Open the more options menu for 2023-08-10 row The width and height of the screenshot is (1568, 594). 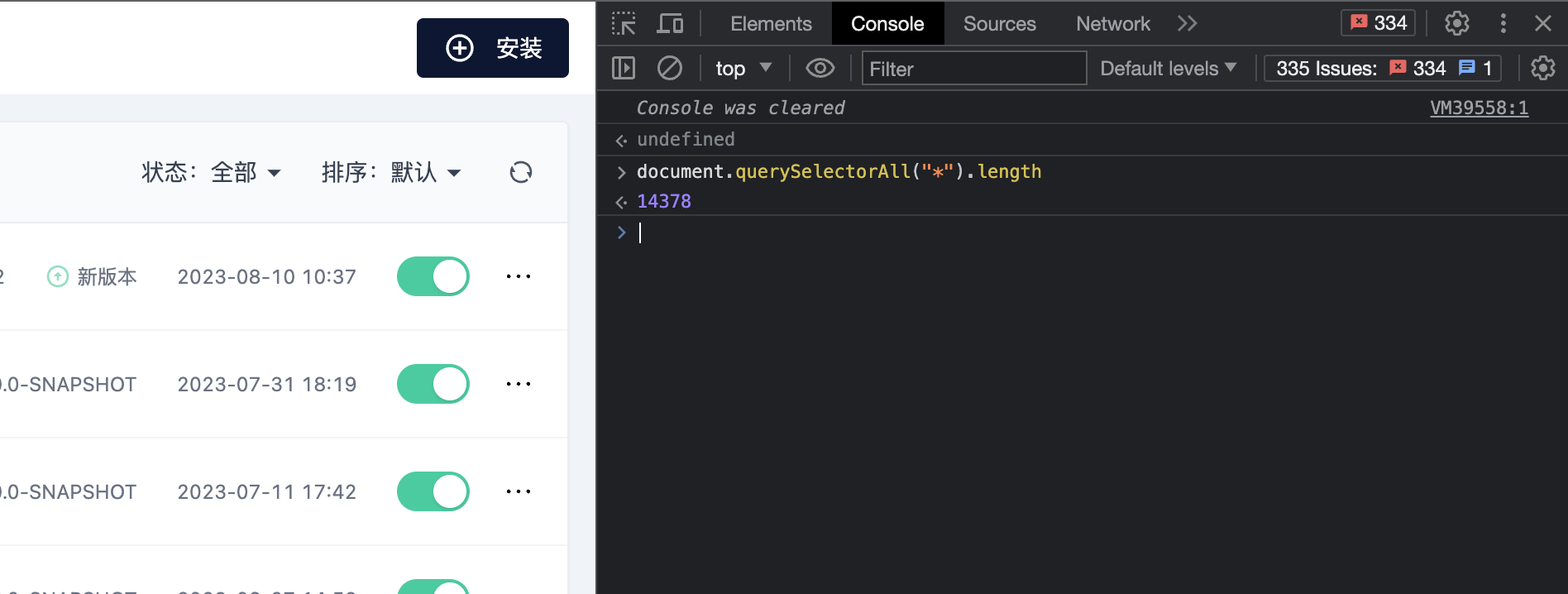coord(519,276)
